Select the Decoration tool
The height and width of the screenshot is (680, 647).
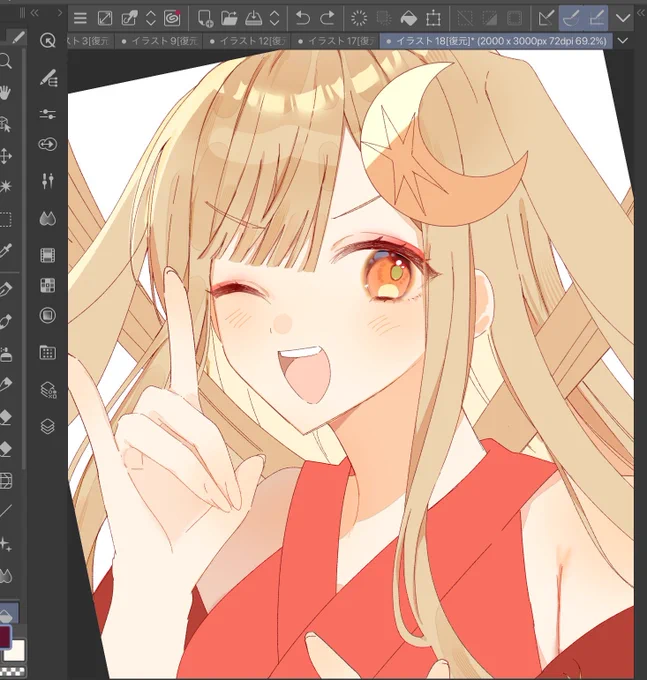click(x=5, y=385)
